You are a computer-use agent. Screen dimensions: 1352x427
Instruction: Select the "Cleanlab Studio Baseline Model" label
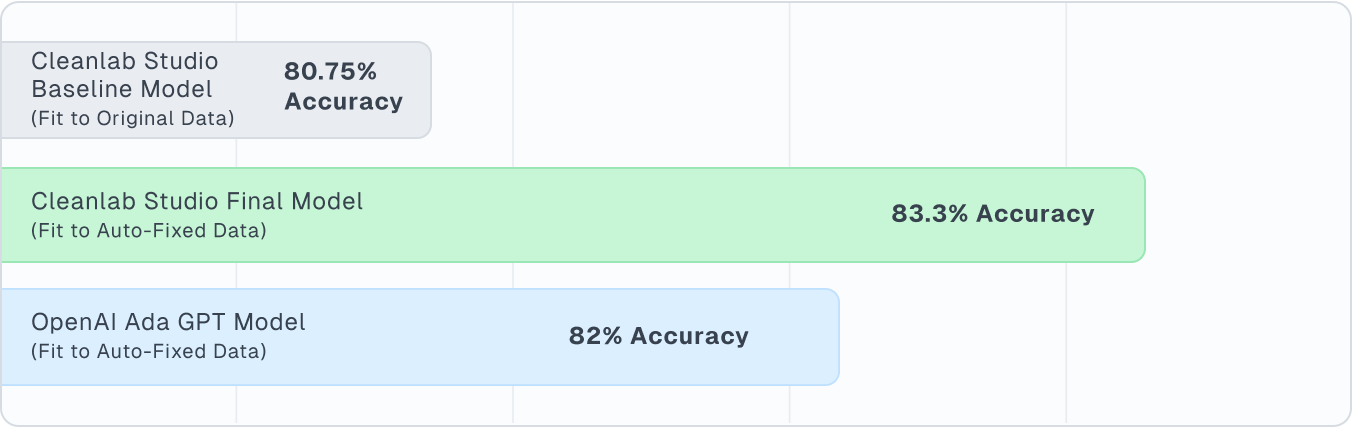click(x=124, y=75)
